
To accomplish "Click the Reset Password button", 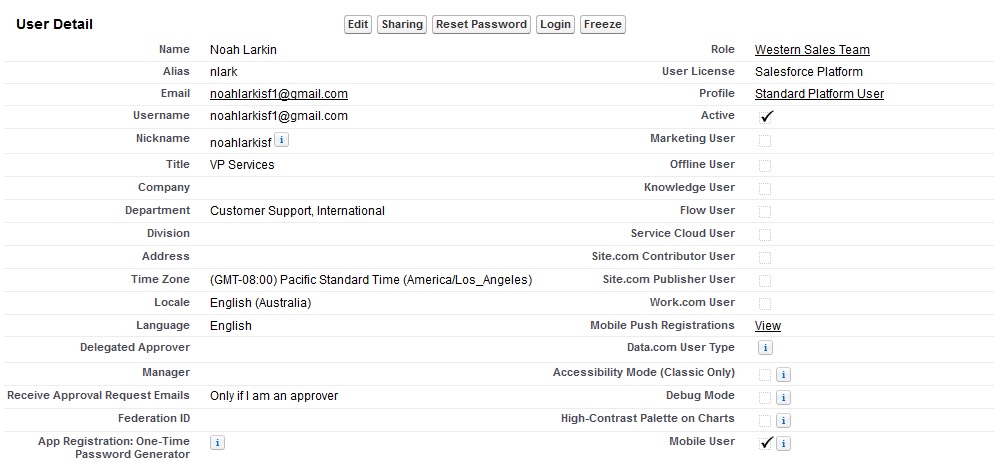I will pos(481,24).
